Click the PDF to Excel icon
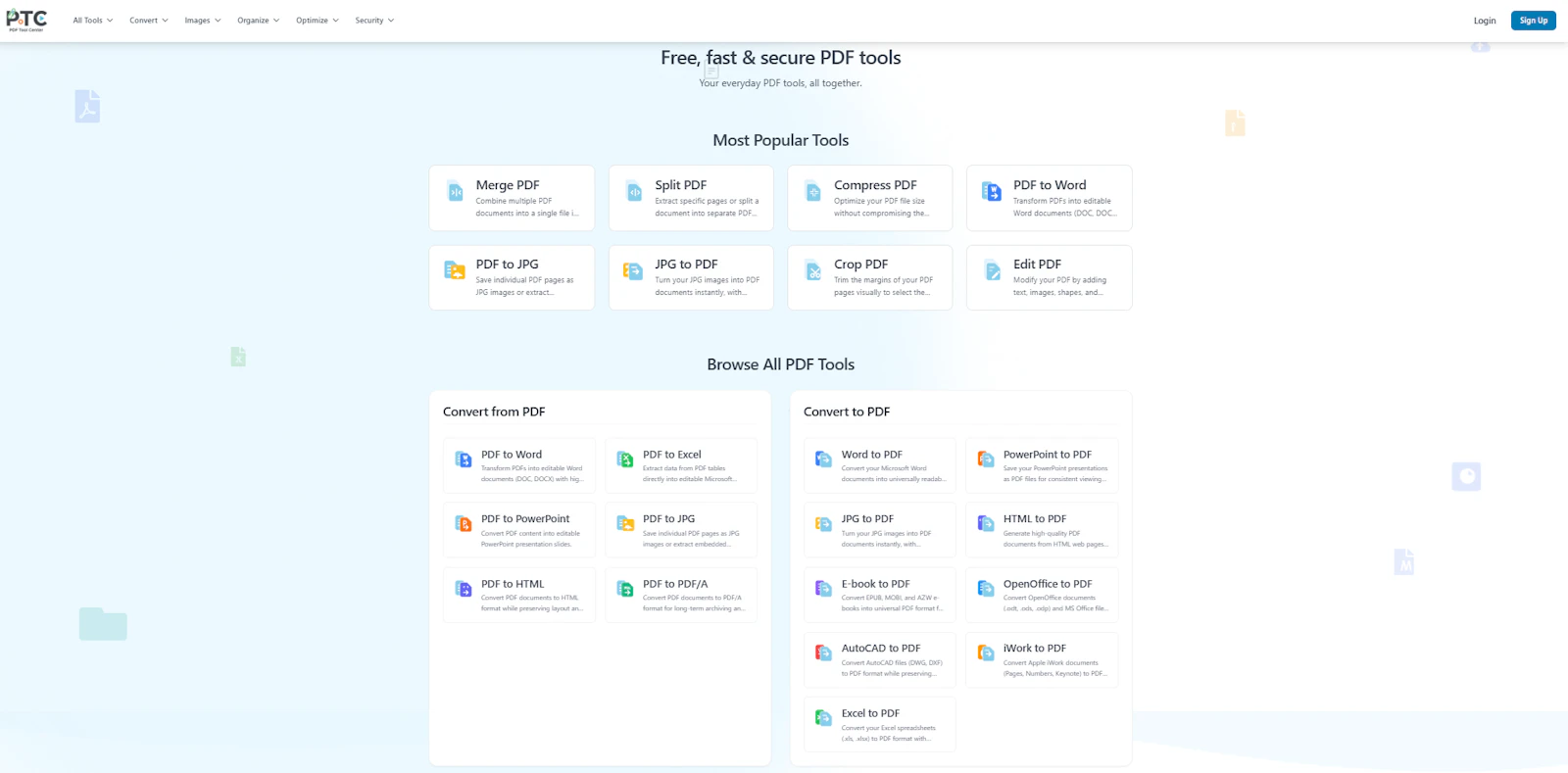Viewport: 1568px width, 773px height. click(625, 459)
